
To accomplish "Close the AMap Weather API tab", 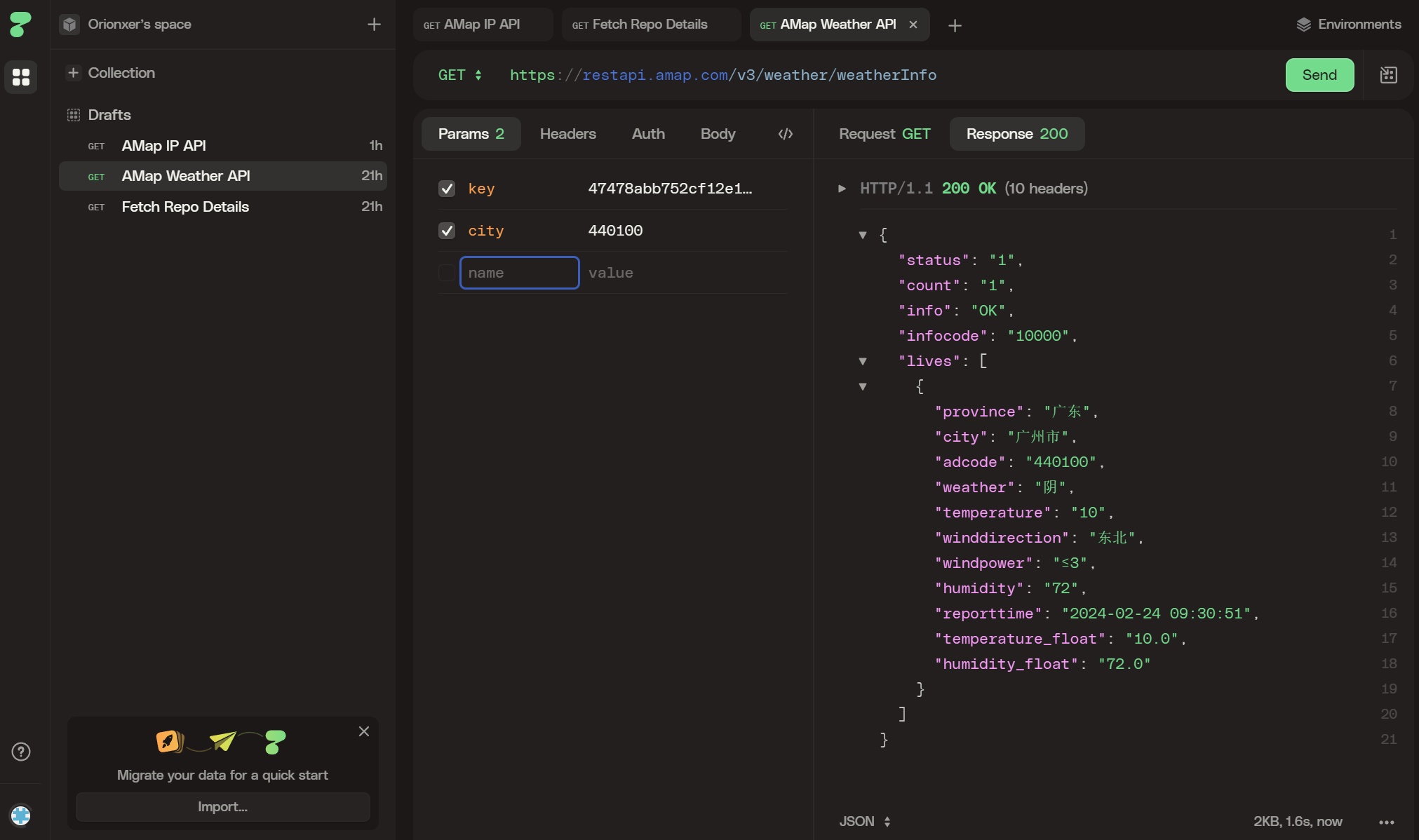I will pyautogui.click(x=913, y=23).
